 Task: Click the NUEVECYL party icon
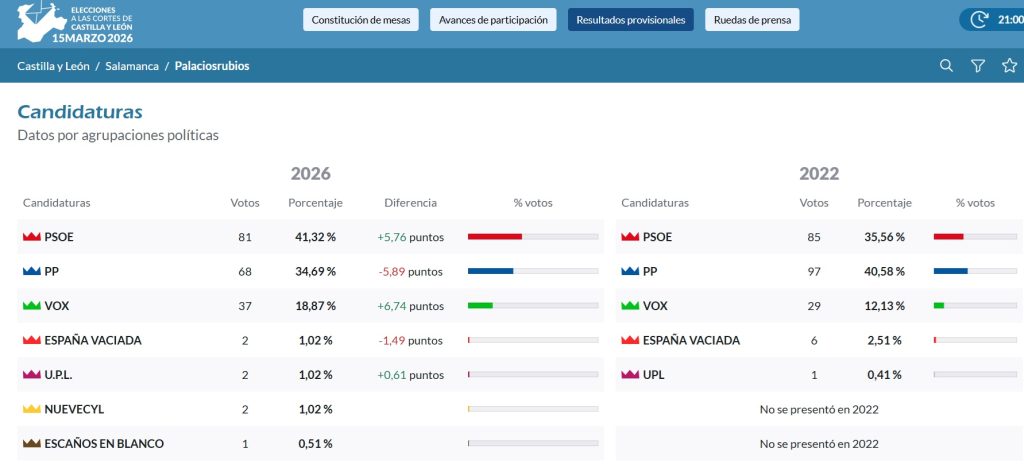coord(31,410)
